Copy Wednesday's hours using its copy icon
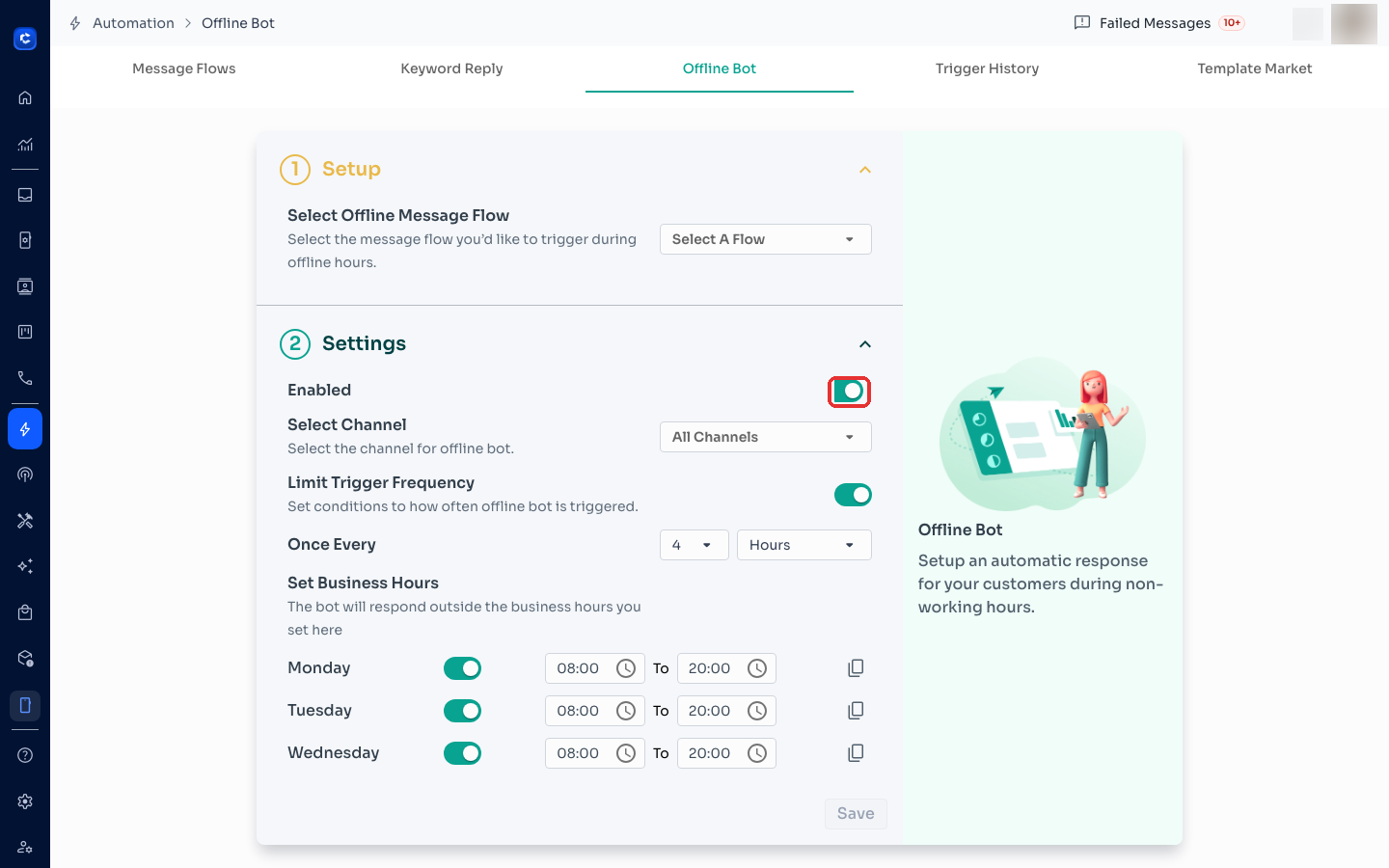The image size is (1389, 868). click(x=856, y=753)
